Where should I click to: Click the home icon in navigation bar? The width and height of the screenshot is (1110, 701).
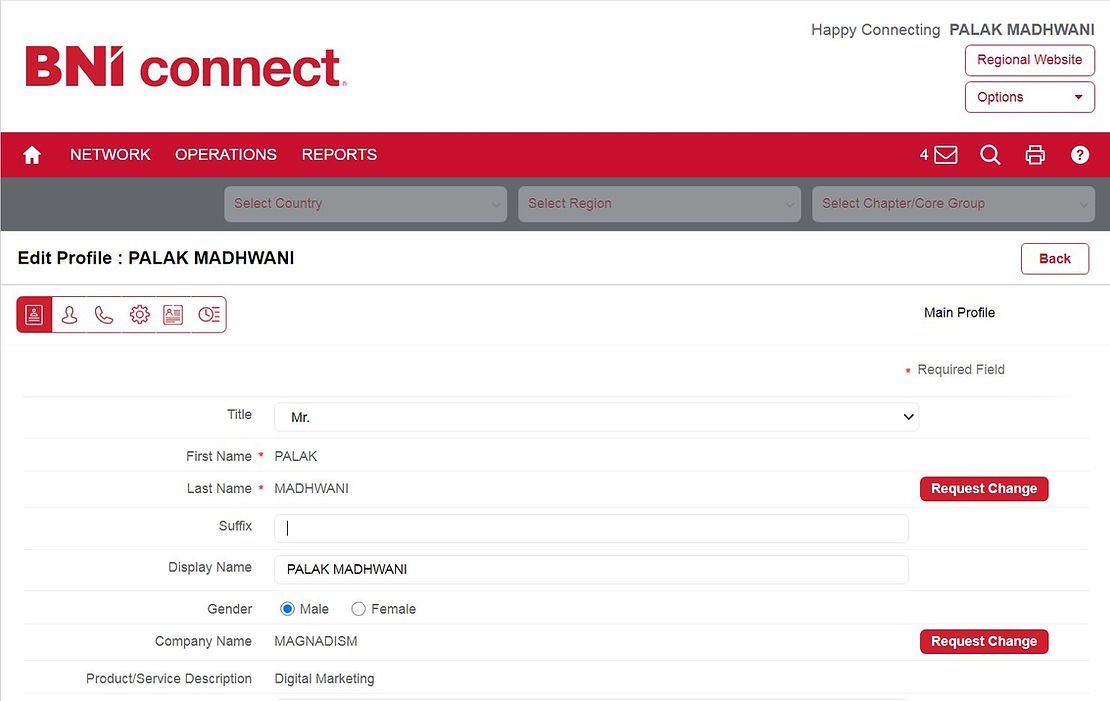[32, 155]
